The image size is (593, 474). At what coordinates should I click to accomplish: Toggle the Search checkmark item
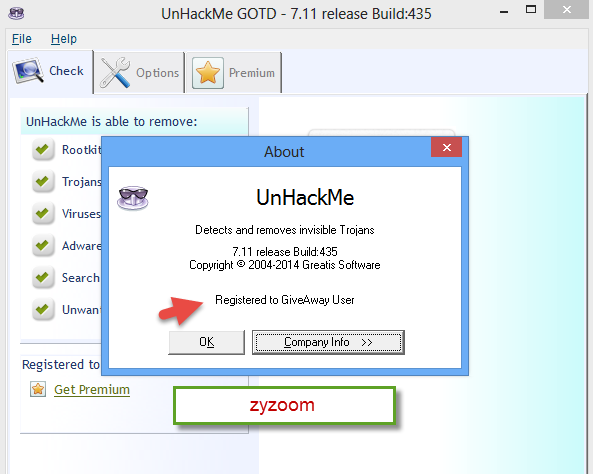(x=43, y=278)
